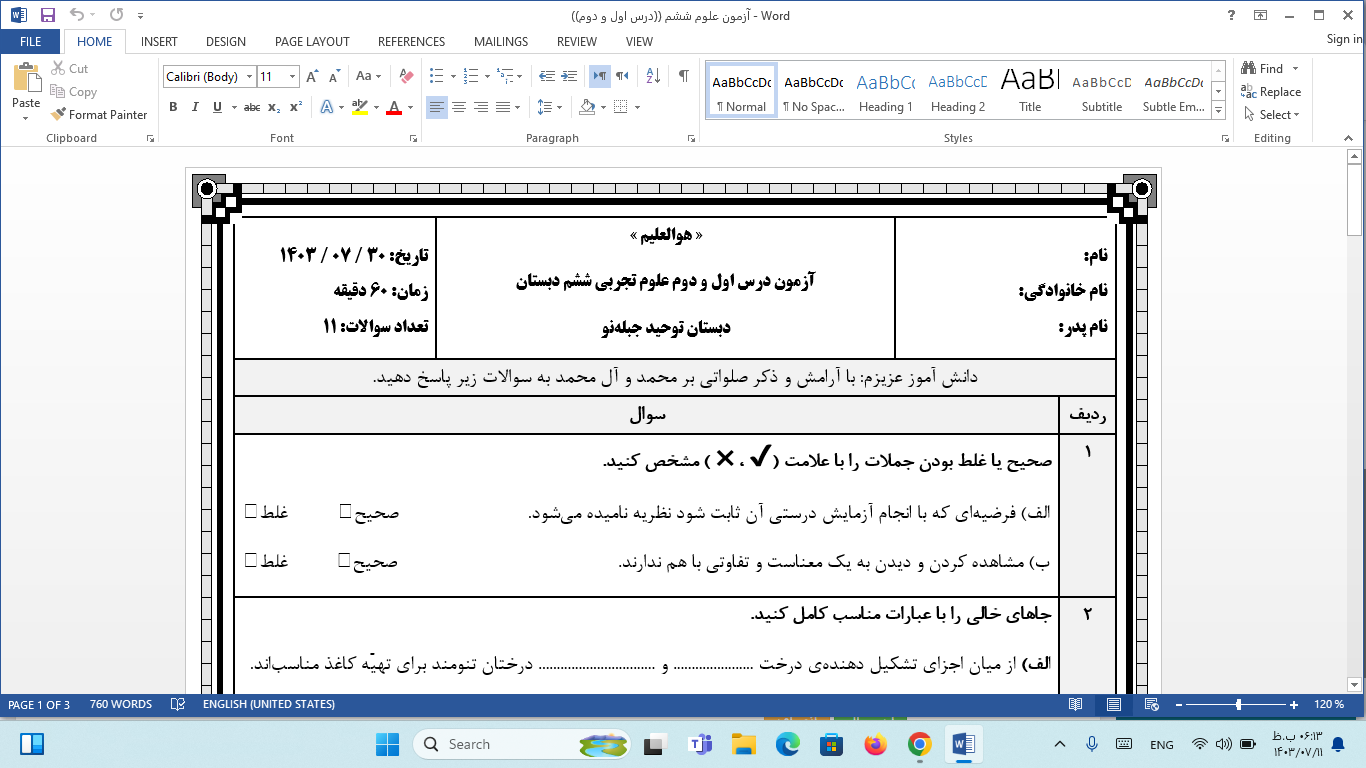Open Chrome from taskbar

pyautogui.click(x=920, y=744)
